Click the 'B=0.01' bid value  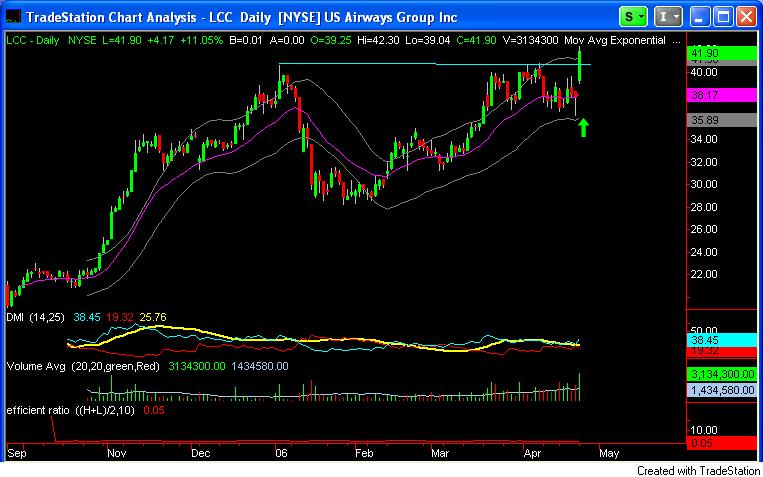[245, 40]
